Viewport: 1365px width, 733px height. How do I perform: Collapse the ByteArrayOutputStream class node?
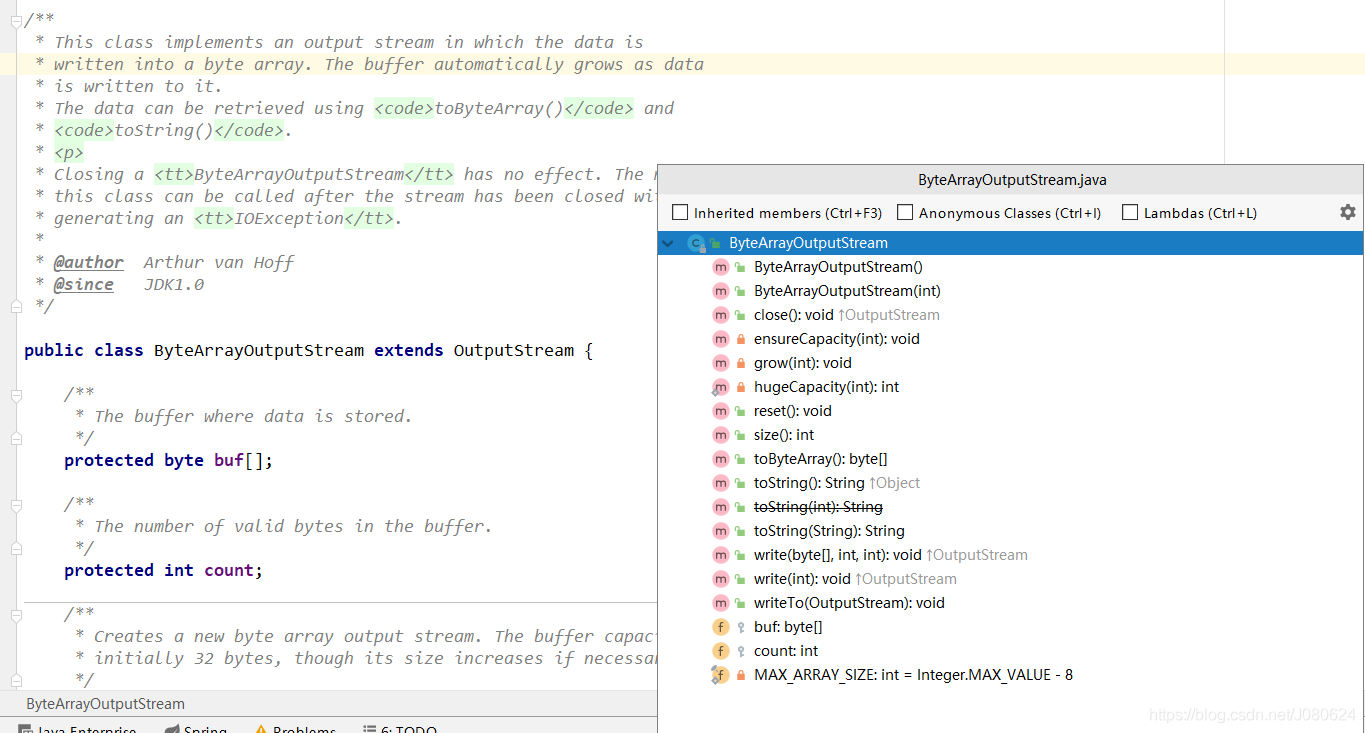(668, 243)
